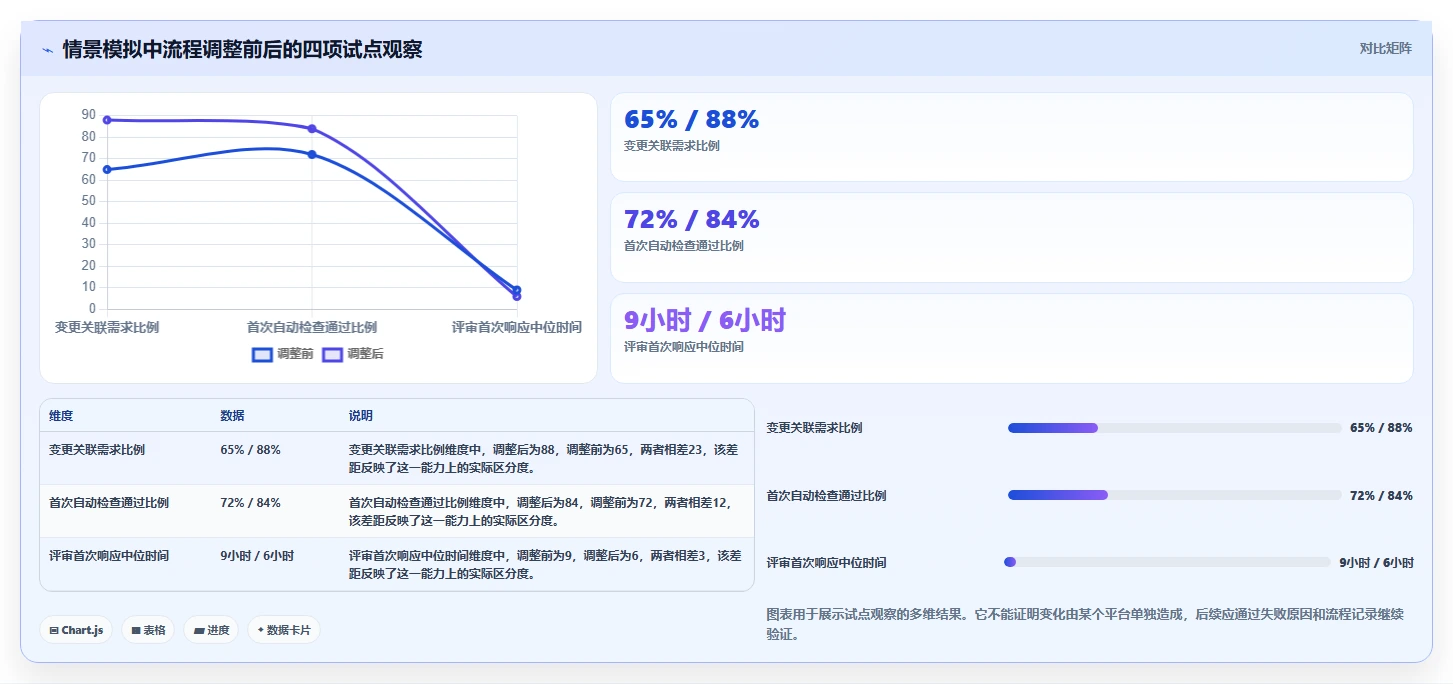Click the 调整前 data point at value 72
Image resolution: width=1453 pixels, height=684 pixels.
point(312,154)
